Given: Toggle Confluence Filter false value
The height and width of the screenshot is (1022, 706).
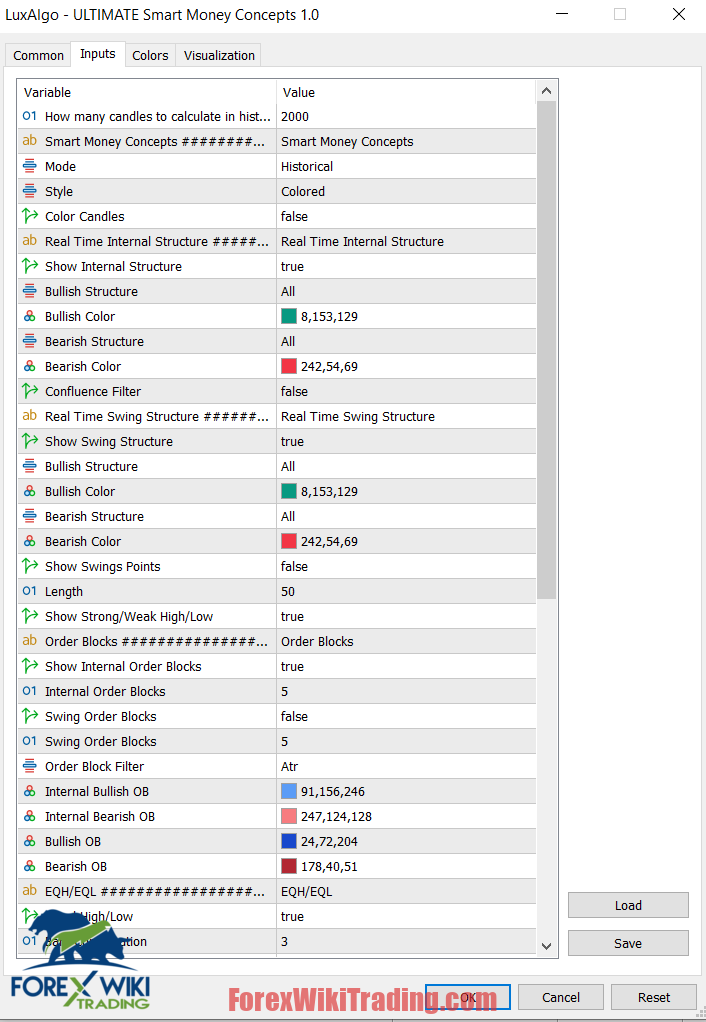Looking at the screenshot, I should (x=406, y=392).
